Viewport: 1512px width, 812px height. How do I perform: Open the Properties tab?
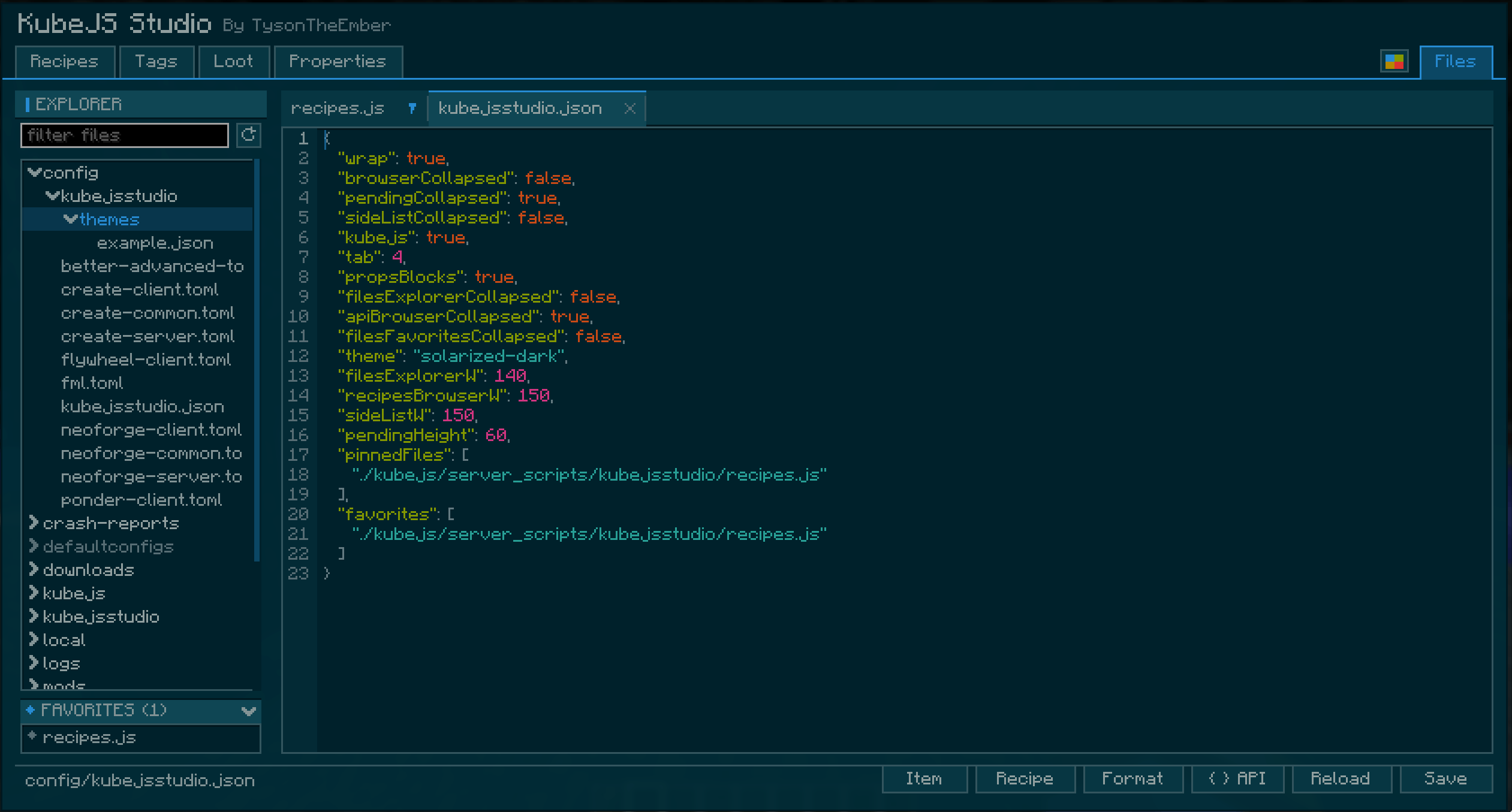point(338,62)
